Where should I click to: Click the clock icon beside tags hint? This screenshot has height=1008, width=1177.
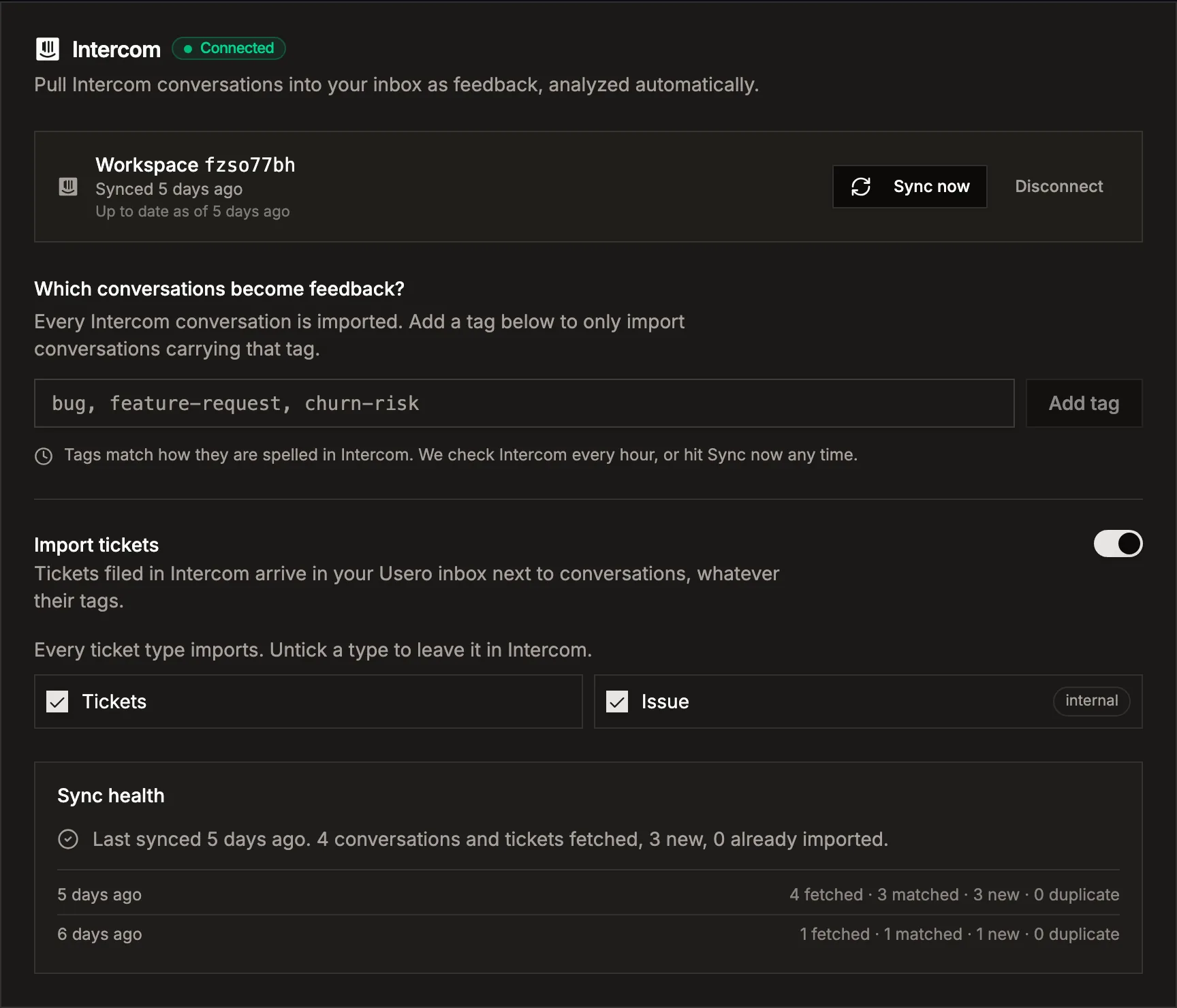[44, 456]
